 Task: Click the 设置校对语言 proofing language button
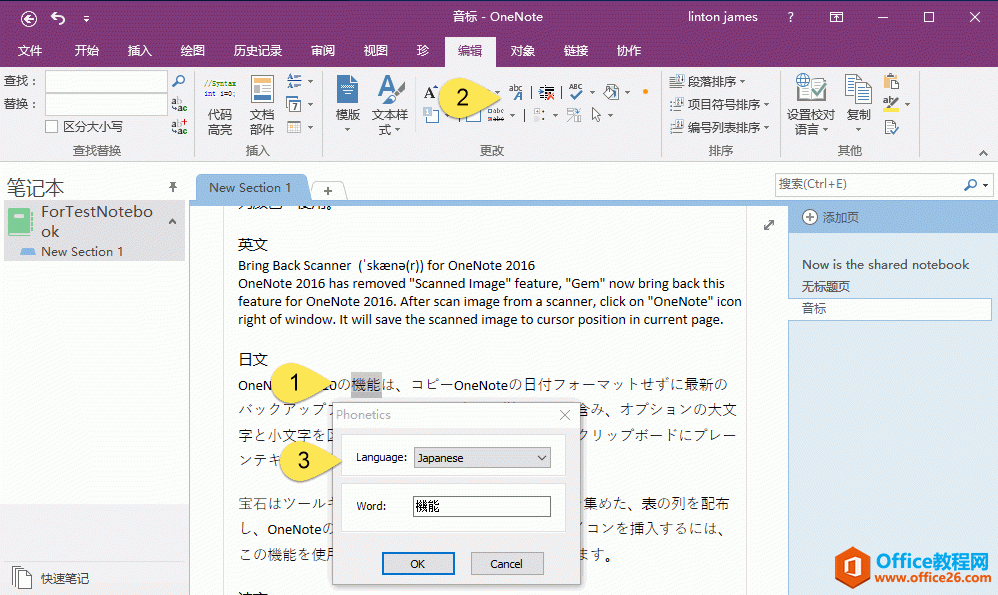pyautogui.click(x=810, y=105)
